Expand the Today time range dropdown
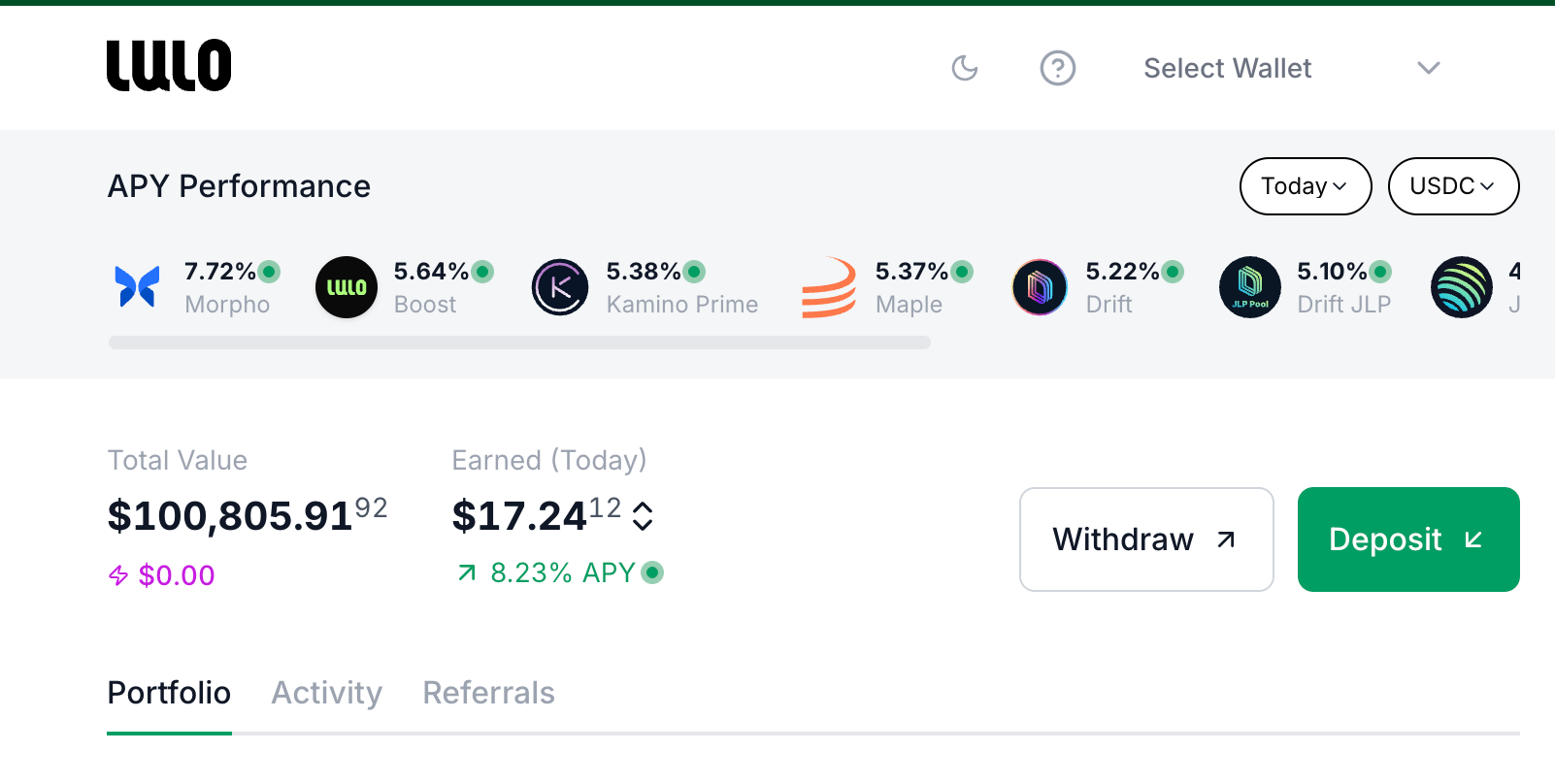This screenshot has height=784, width=1555. coord(1305,186)
